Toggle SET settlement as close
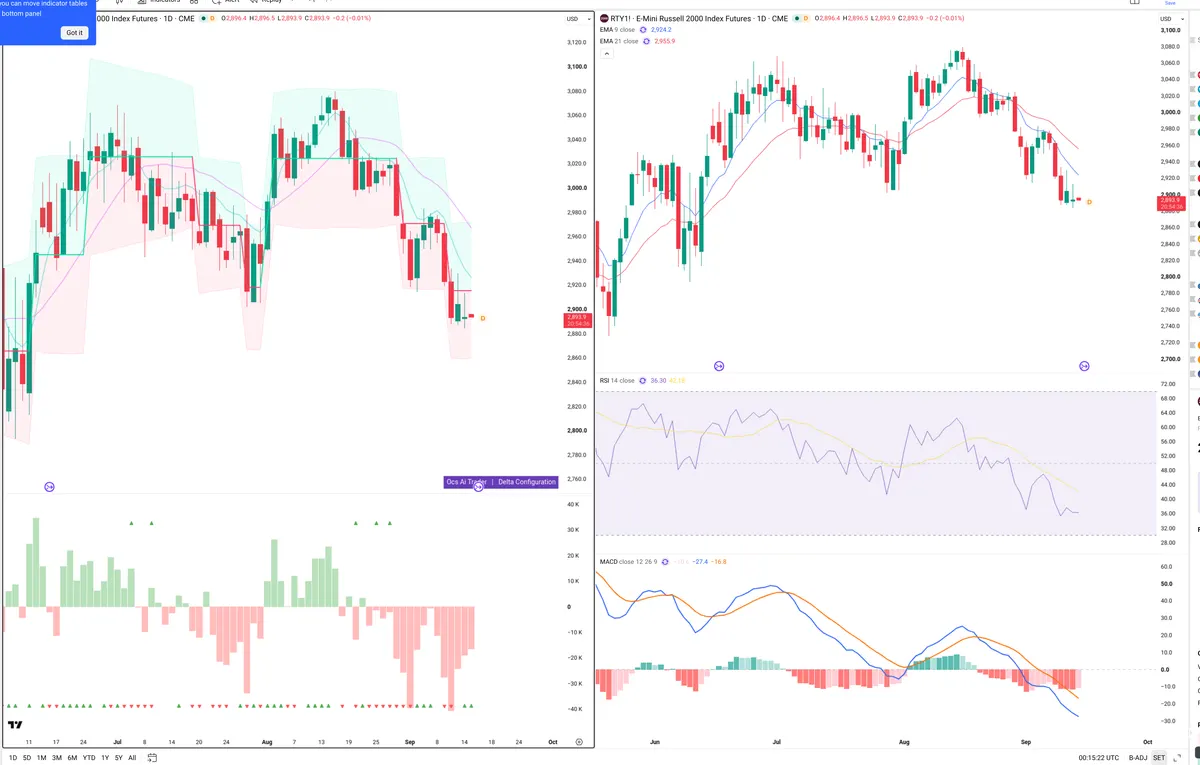The image size is (1200, 765). click(x=1159, y=758)
